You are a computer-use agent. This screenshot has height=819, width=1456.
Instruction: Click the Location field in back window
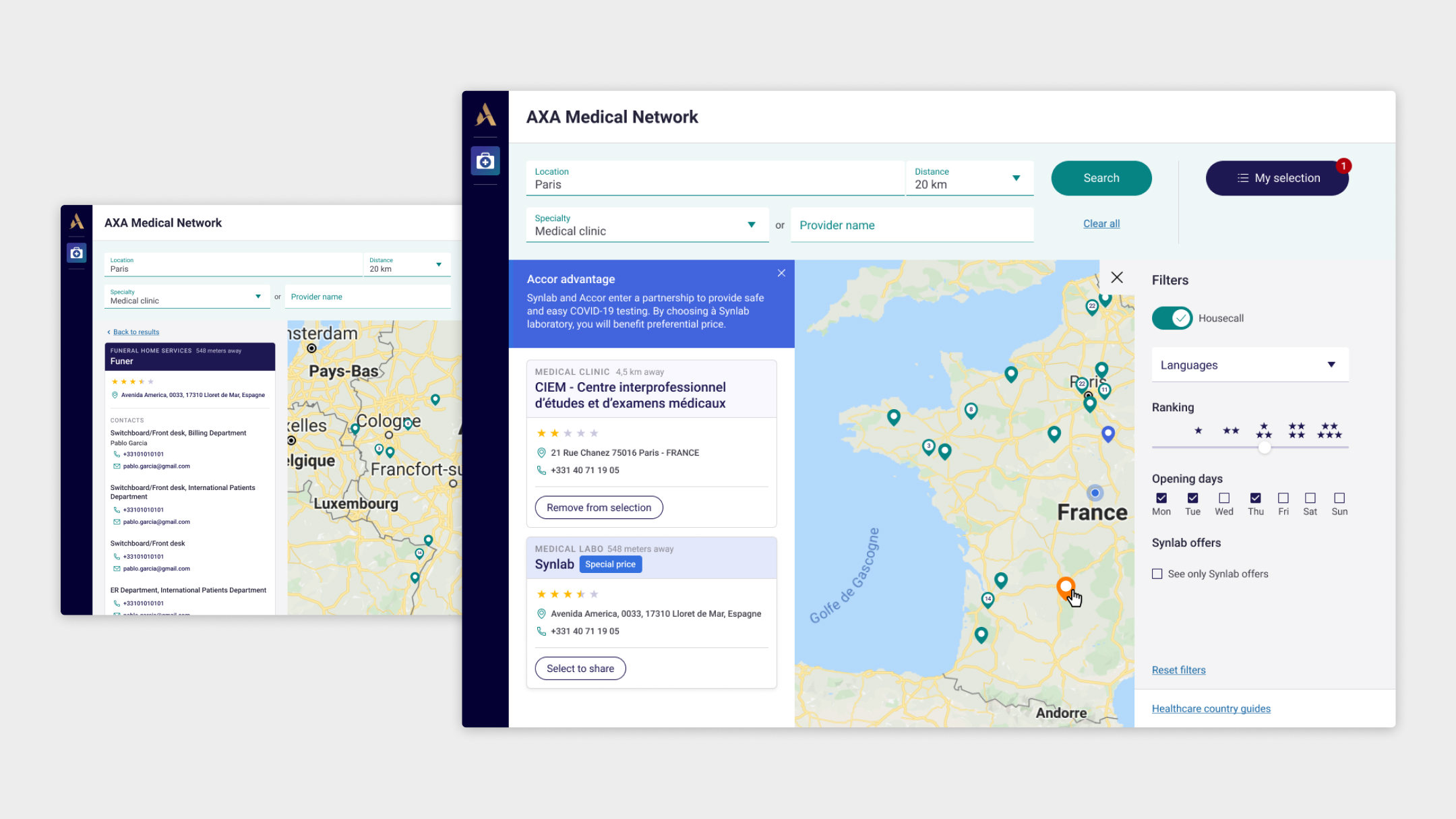pos(234,264)
